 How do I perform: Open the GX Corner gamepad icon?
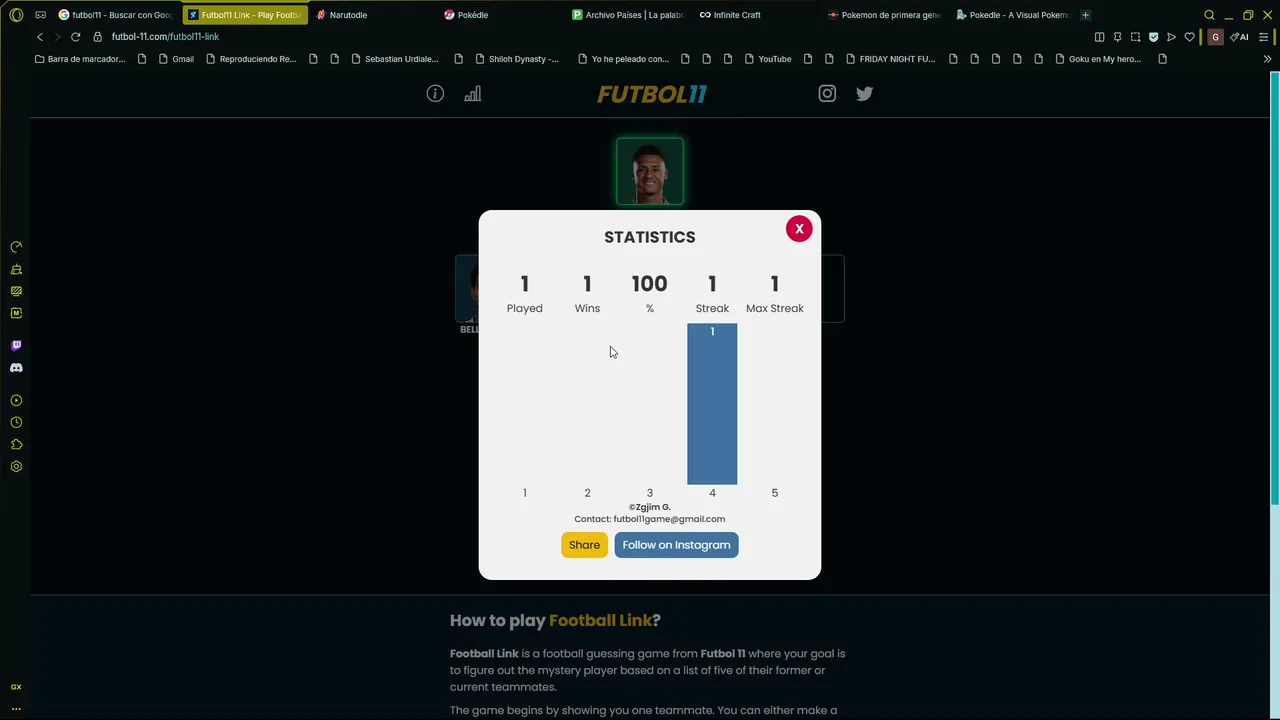pos(40,15)
